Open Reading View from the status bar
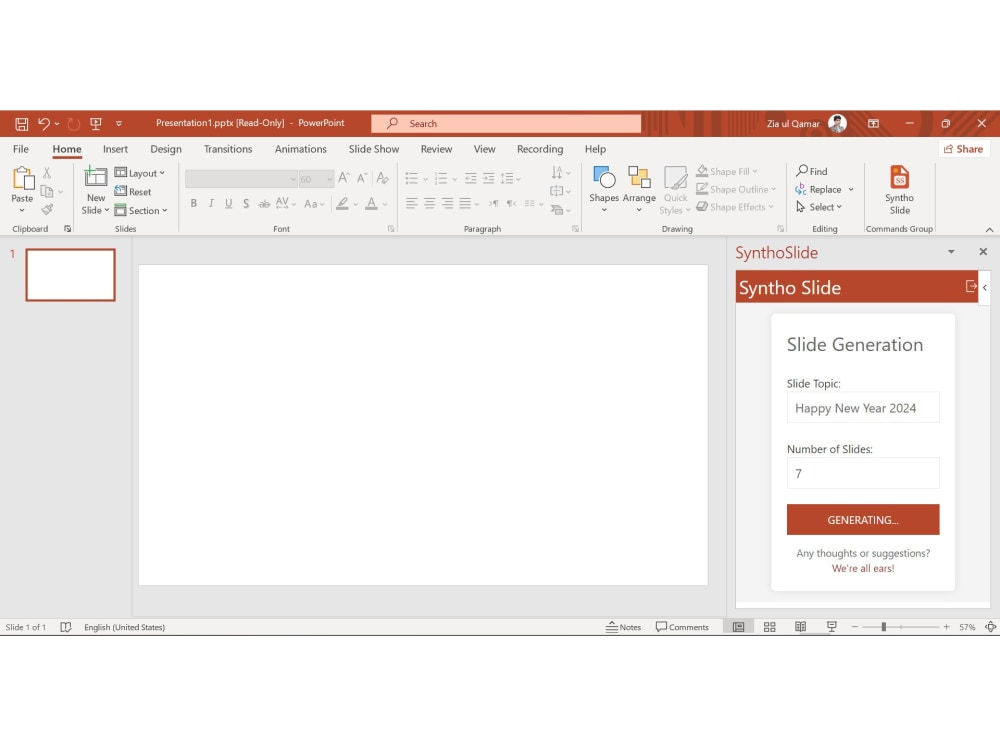 pos(800,626)
